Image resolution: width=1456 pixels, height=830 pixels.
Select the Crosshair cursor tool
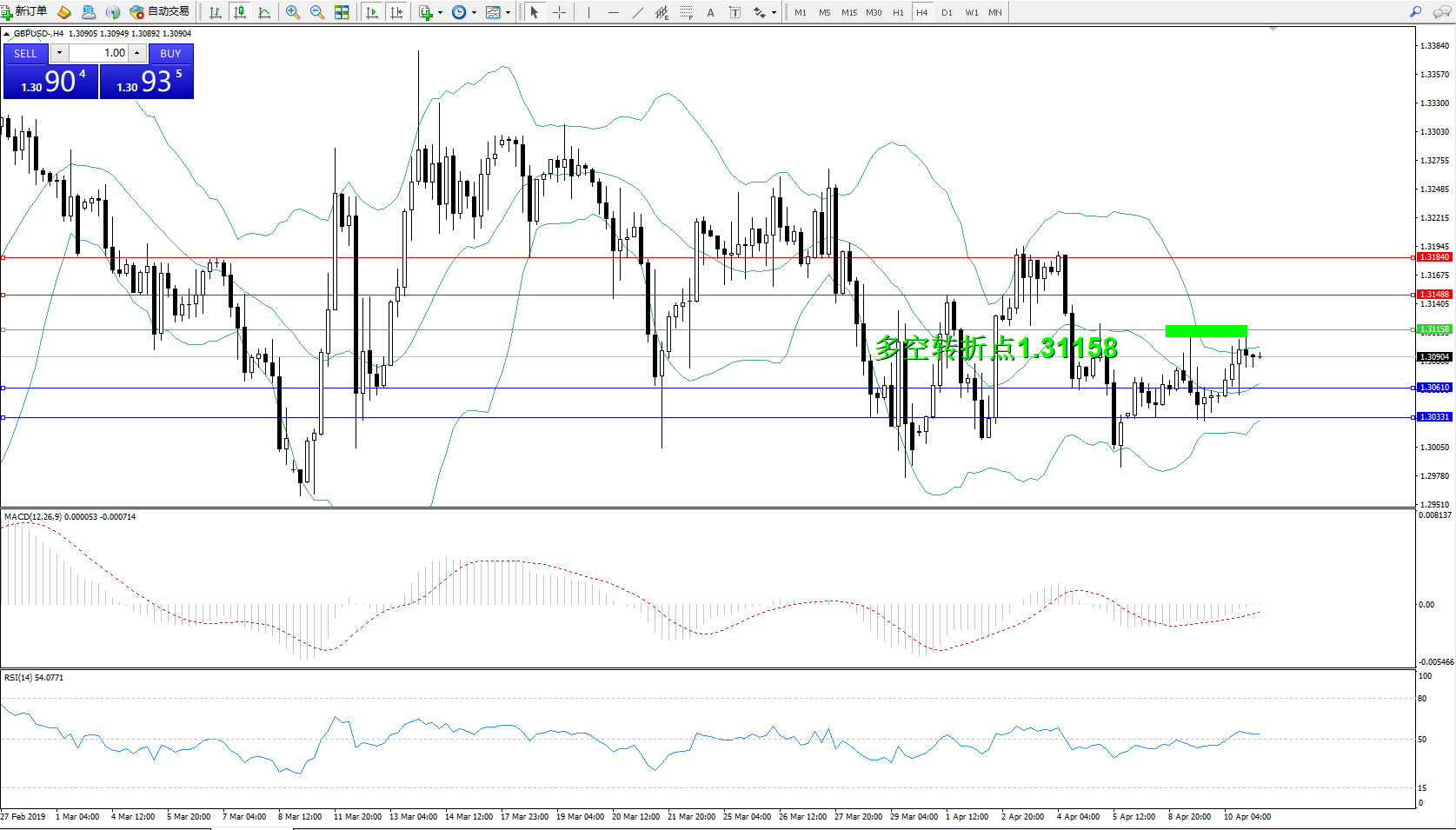559,12
